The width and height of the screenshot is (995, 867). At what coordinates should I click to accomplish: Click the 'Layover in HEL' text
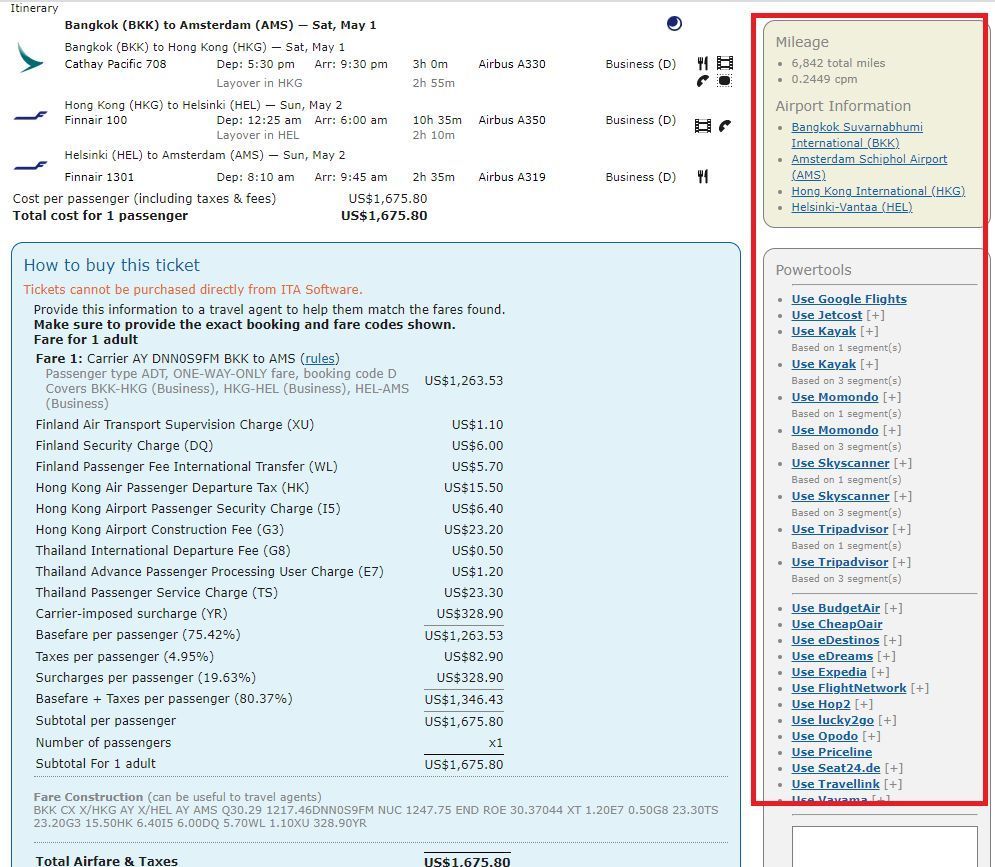(x=258, y=135)
